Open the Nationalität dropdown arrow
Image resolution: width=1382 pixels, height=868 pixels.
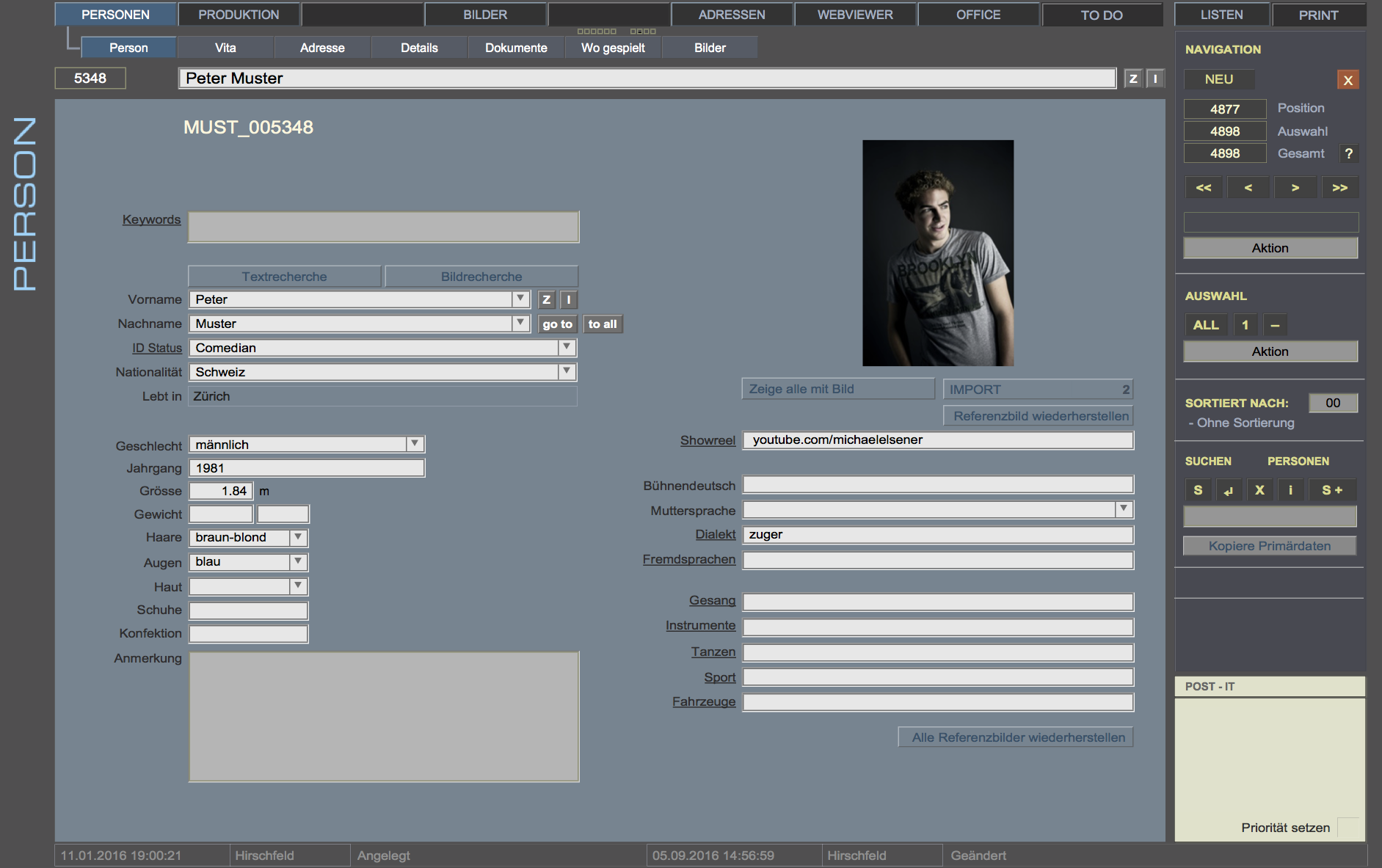click(x=567, y=372)
